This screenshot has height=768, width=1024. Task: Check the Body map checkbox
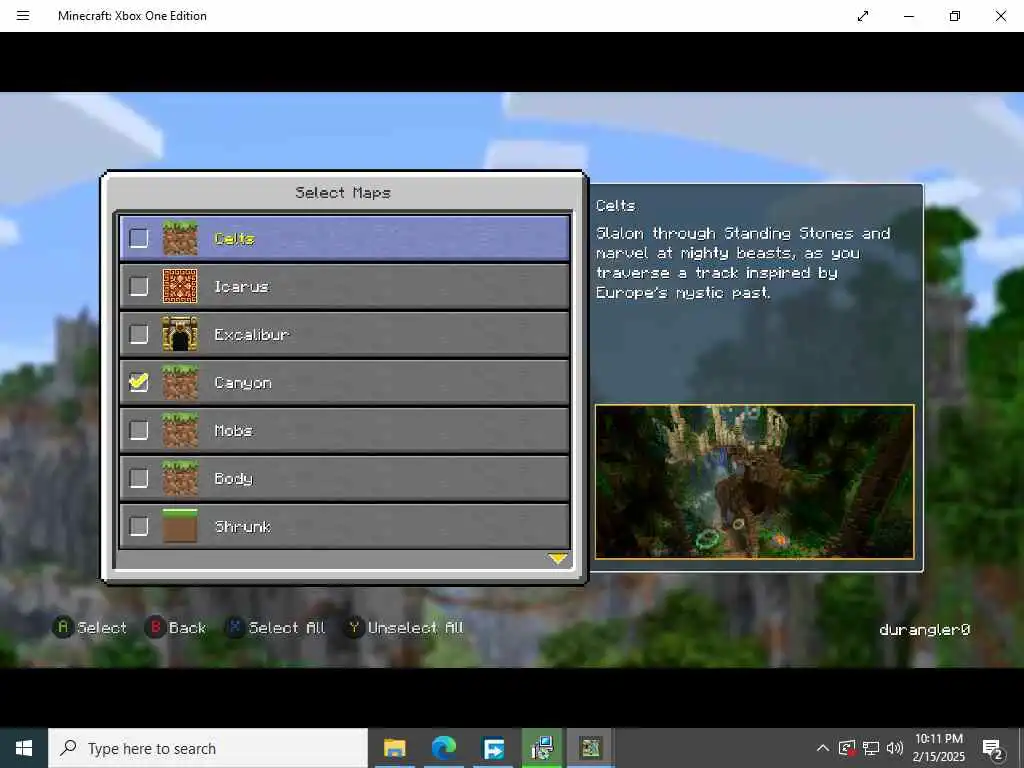coord(138,478)
